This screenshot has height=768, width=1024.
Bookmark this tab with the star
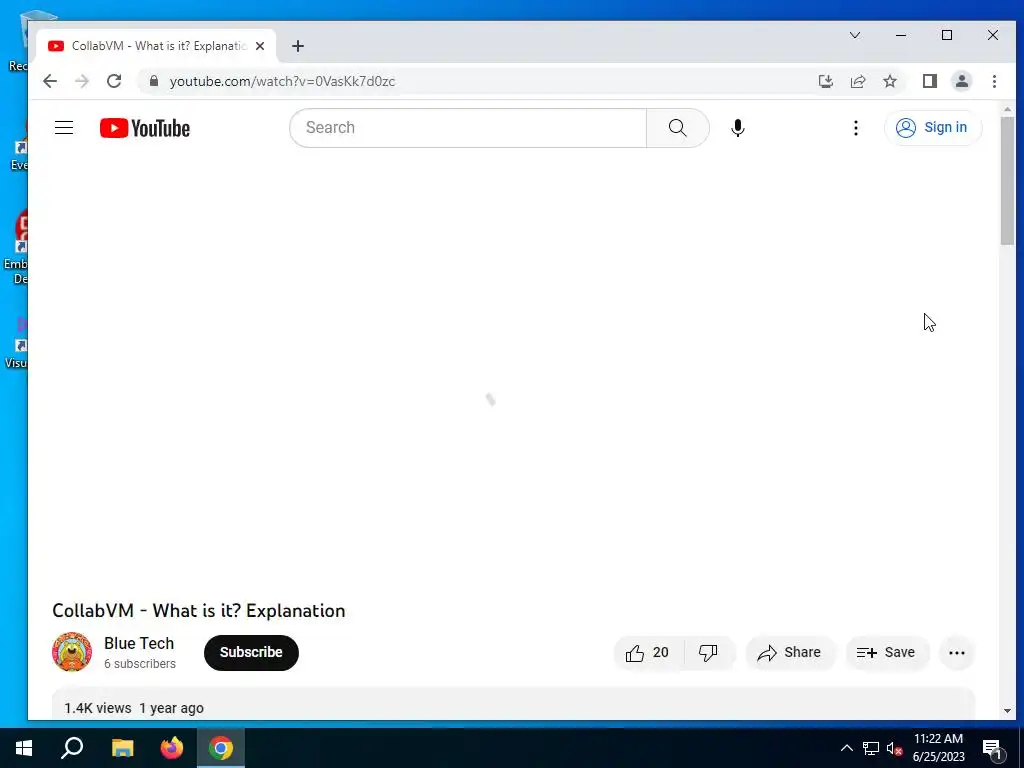889,81
